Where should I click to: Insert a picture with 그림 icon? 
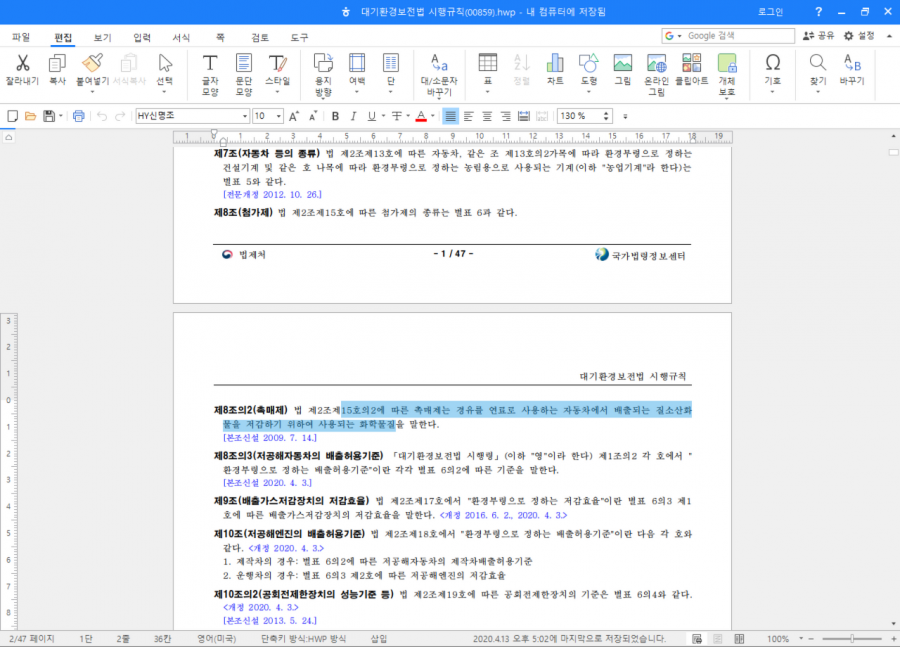(623, 63)
